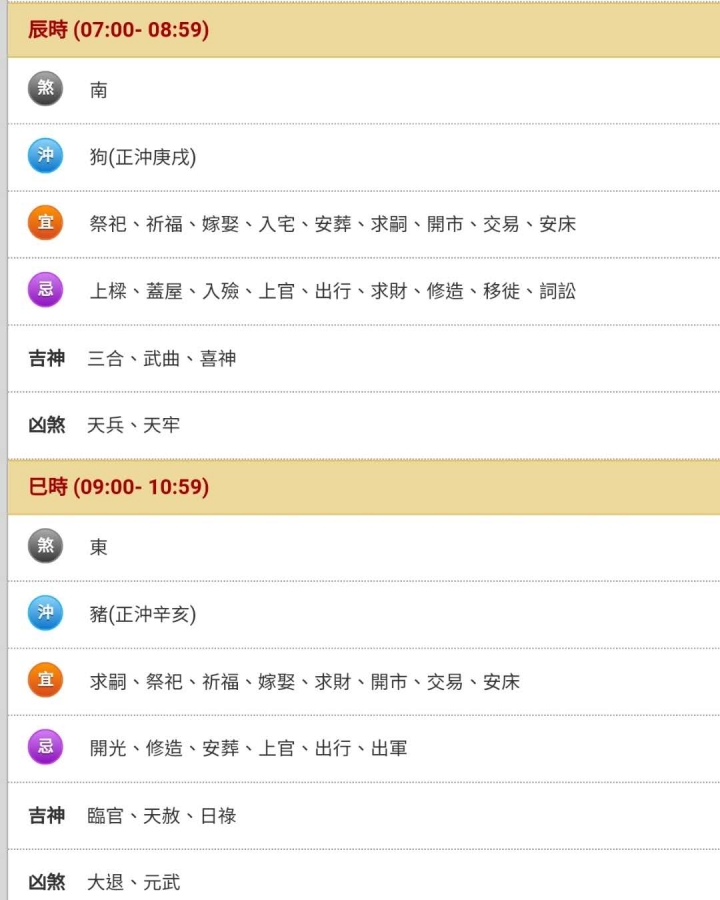The image size is (720, 900).
Task: Tap the 南 direction text
Action: click(99, 90)
